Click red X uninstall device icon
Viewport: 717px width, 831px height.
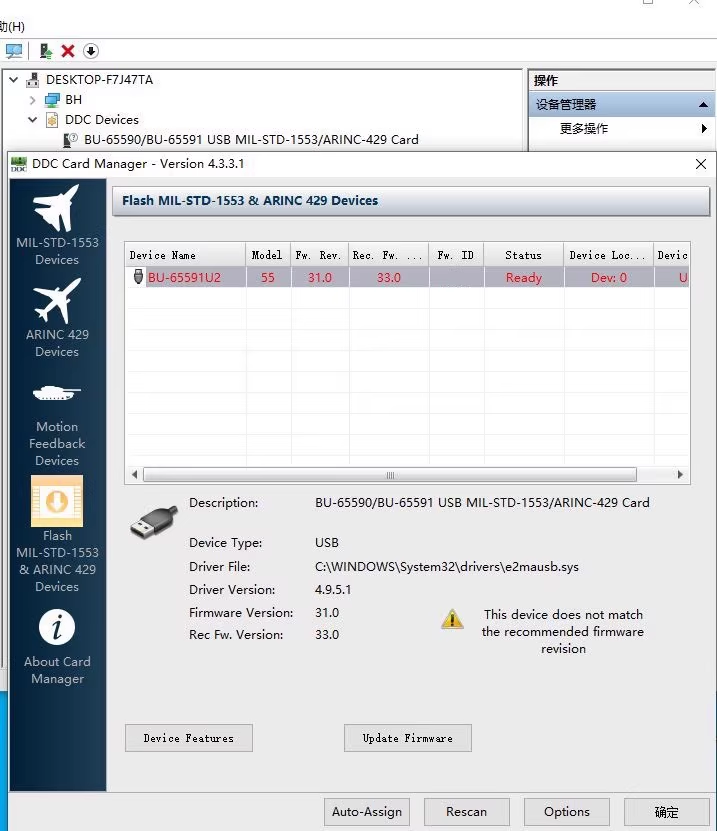(68, 51)
